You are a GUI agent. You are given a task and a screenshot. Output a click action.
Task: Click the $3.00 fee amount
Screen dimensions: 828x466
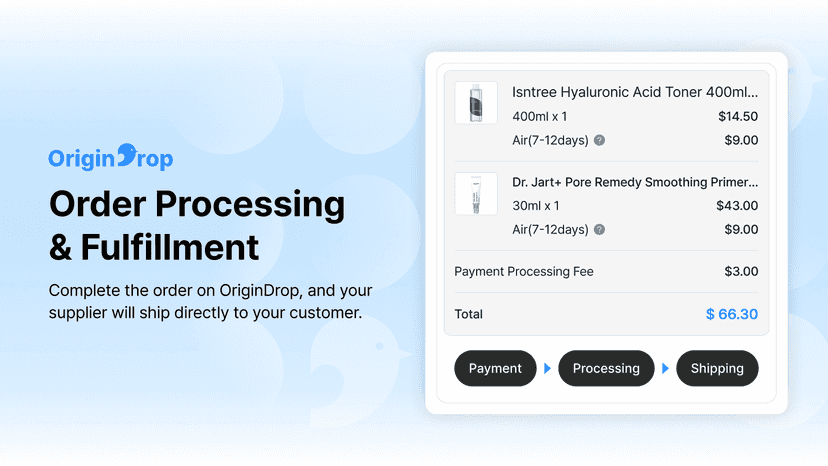[x=741, y=272]
